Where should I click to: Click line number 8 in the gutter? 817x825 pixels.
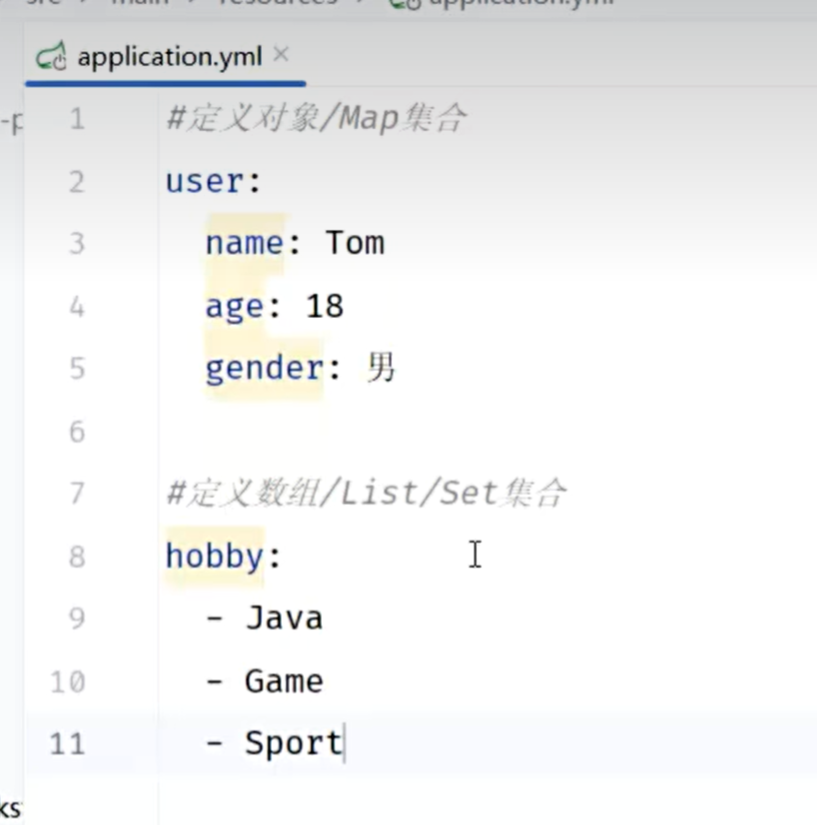(x=77, y=556)
